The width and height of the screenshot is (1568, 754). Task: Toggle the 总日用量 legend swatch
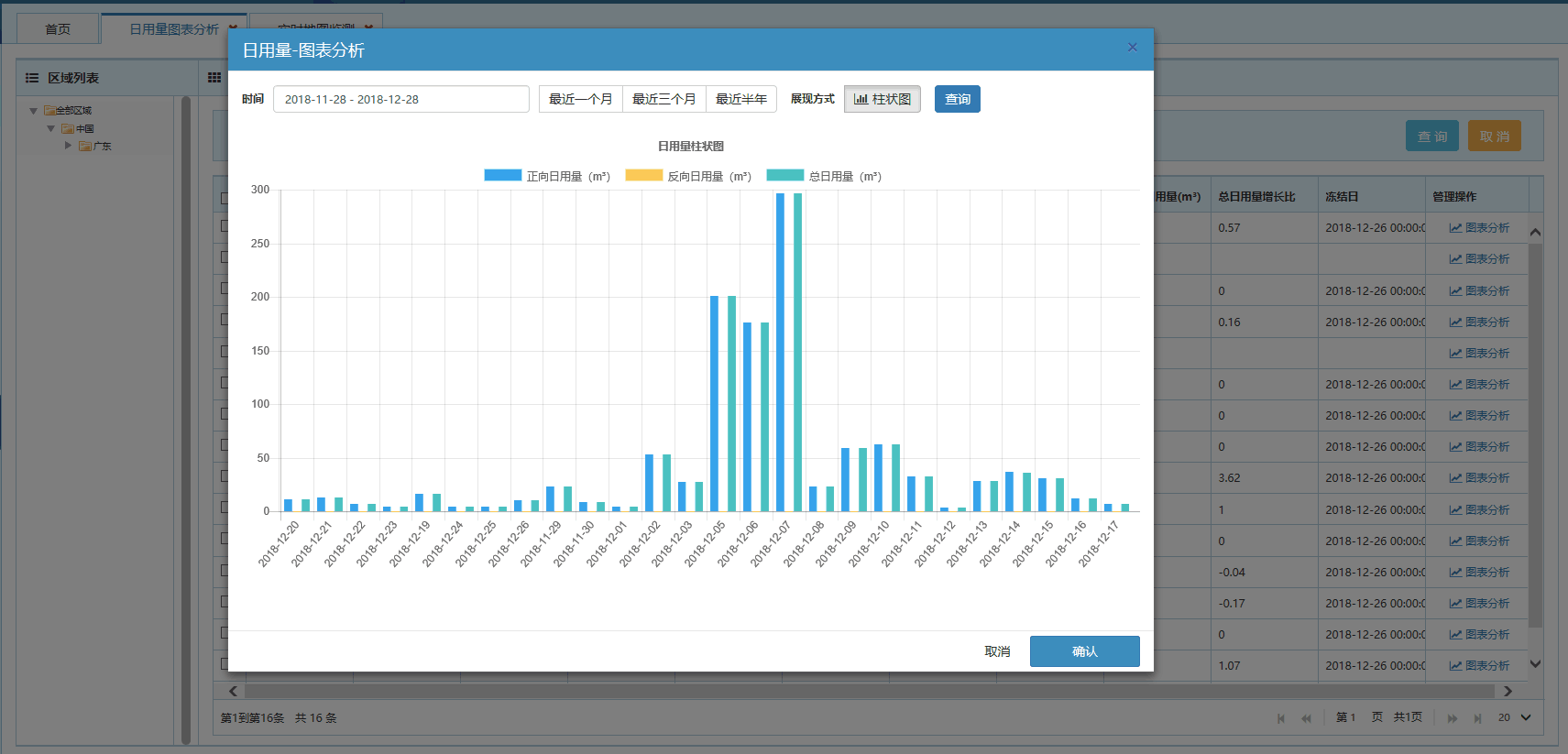784,175
